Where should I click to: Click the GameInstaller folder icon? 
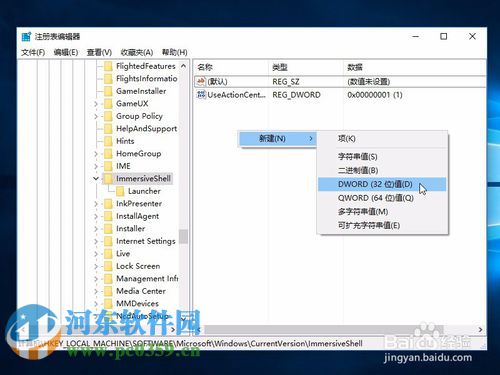tap(108, 91)
